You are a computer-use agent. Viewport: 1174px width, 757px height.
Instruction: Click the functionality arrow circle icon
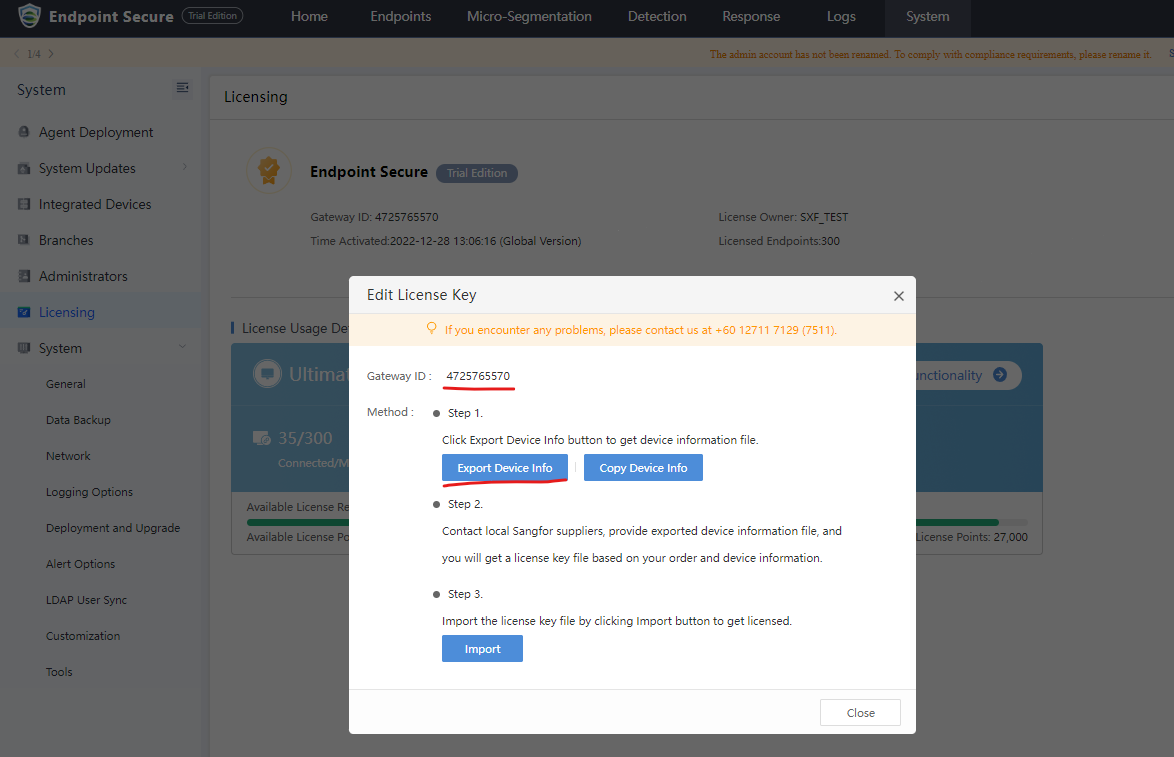pos(1000,374)
